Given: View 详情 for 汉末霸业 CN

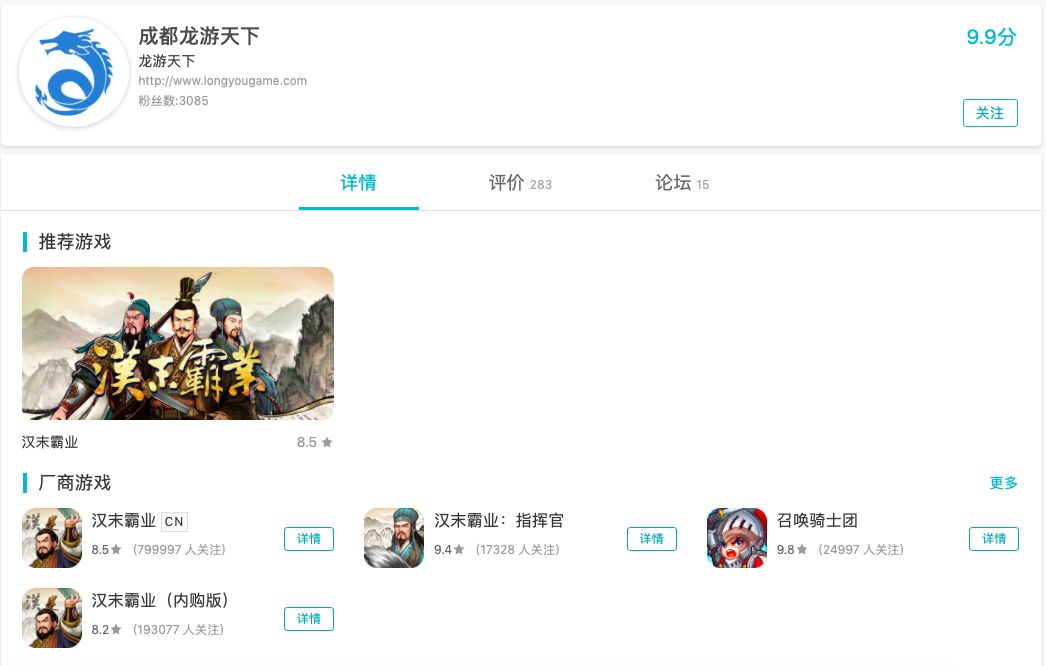Looking at the screenshot, I should point(309,539).
